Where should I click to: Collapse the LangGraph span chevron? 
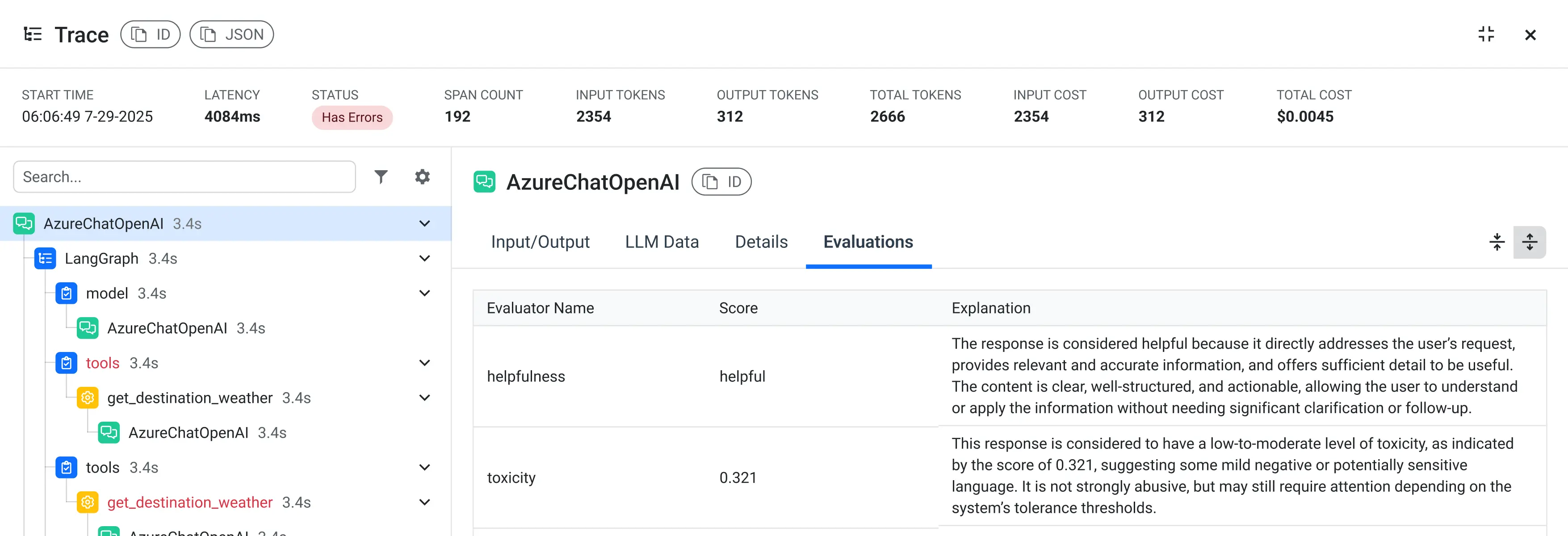tap(424, 259)
